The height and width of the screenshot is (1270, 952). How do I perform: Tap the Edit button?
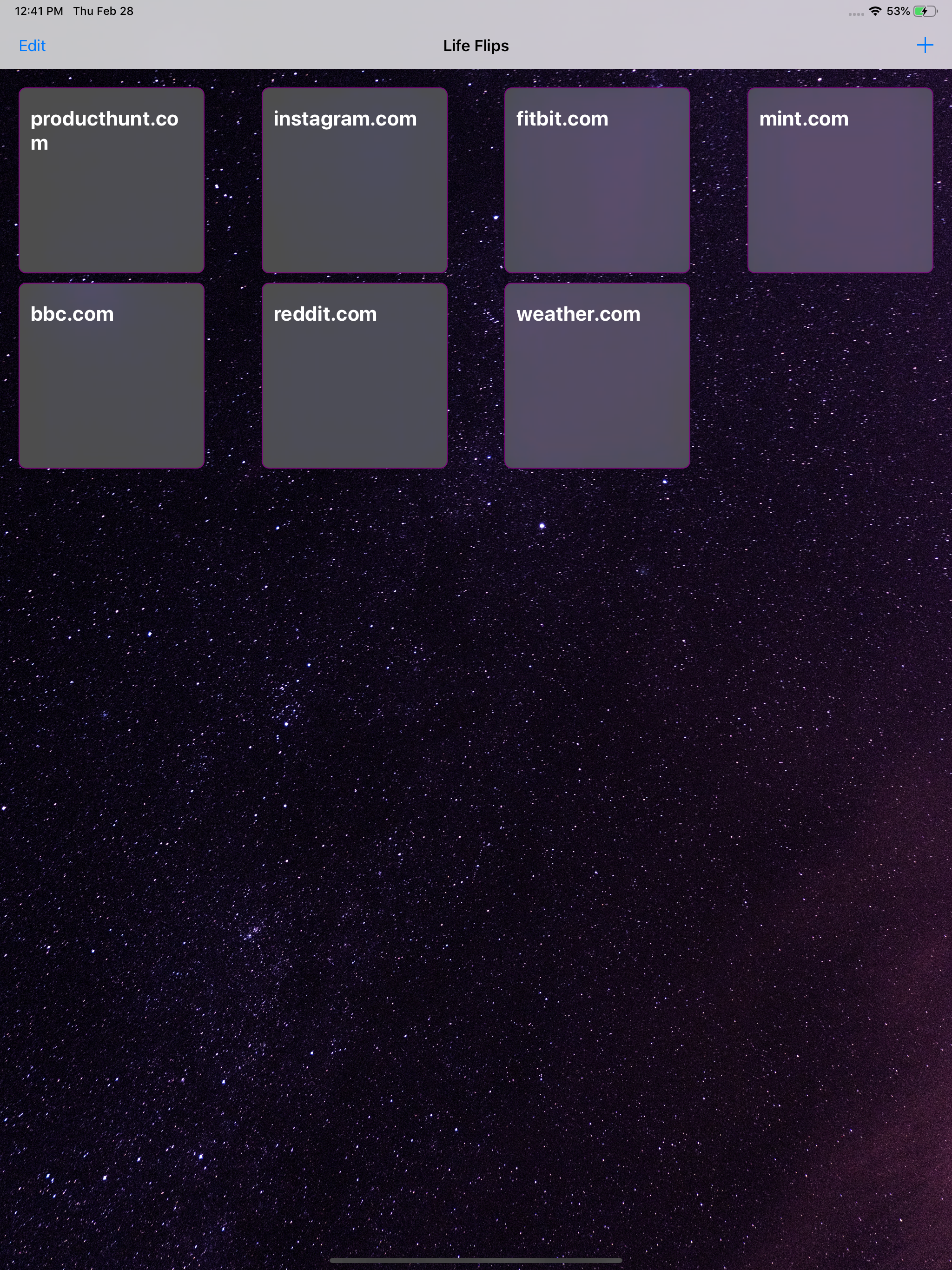click(32, 46)
